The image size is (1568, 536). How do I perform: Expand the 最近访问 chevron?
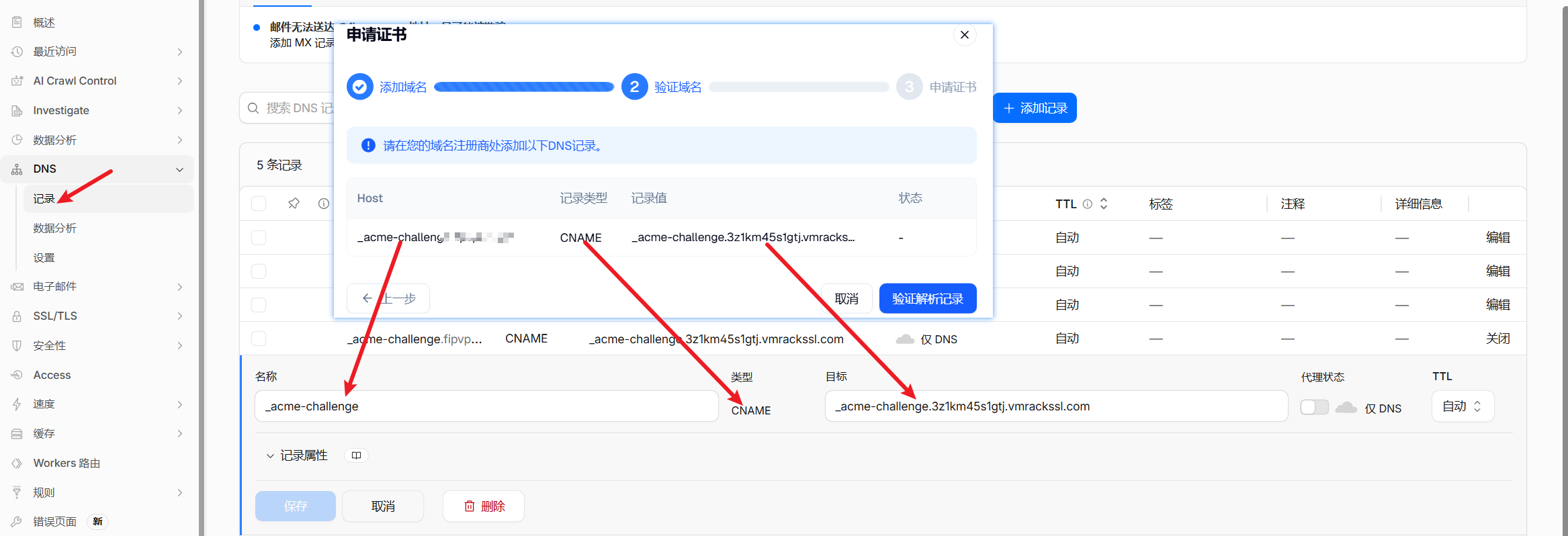179,52
